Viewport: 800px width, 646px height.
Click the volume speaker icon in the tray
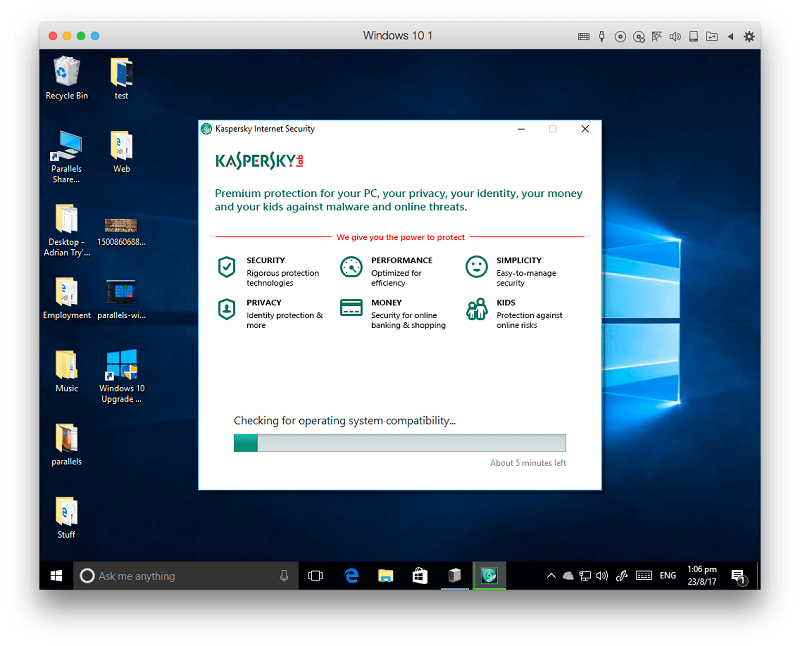(601, 576)
